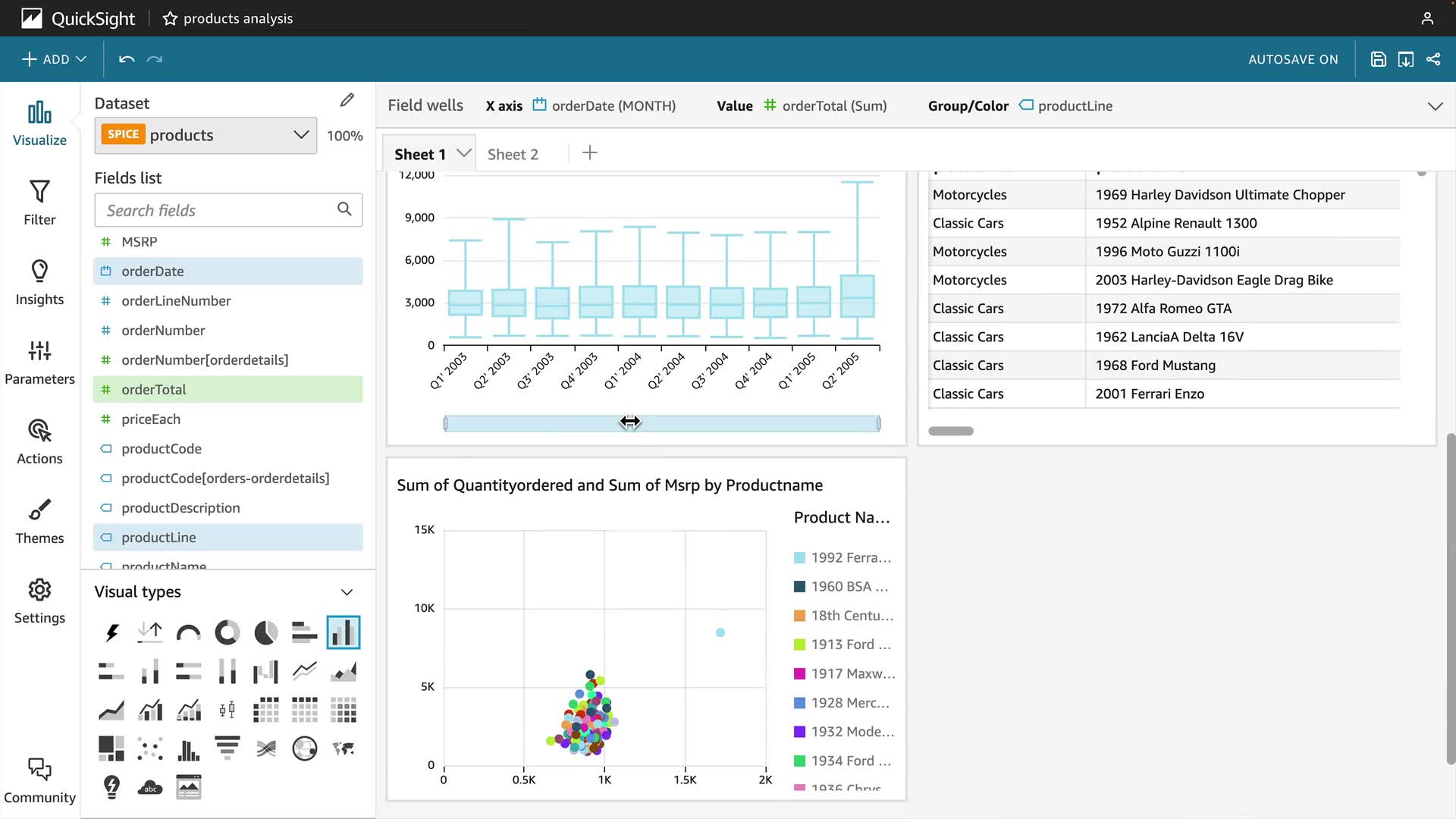This screenshot has width=1456, height=819.
Task: Select the donut chart visual type
Action: click(227, 632)
